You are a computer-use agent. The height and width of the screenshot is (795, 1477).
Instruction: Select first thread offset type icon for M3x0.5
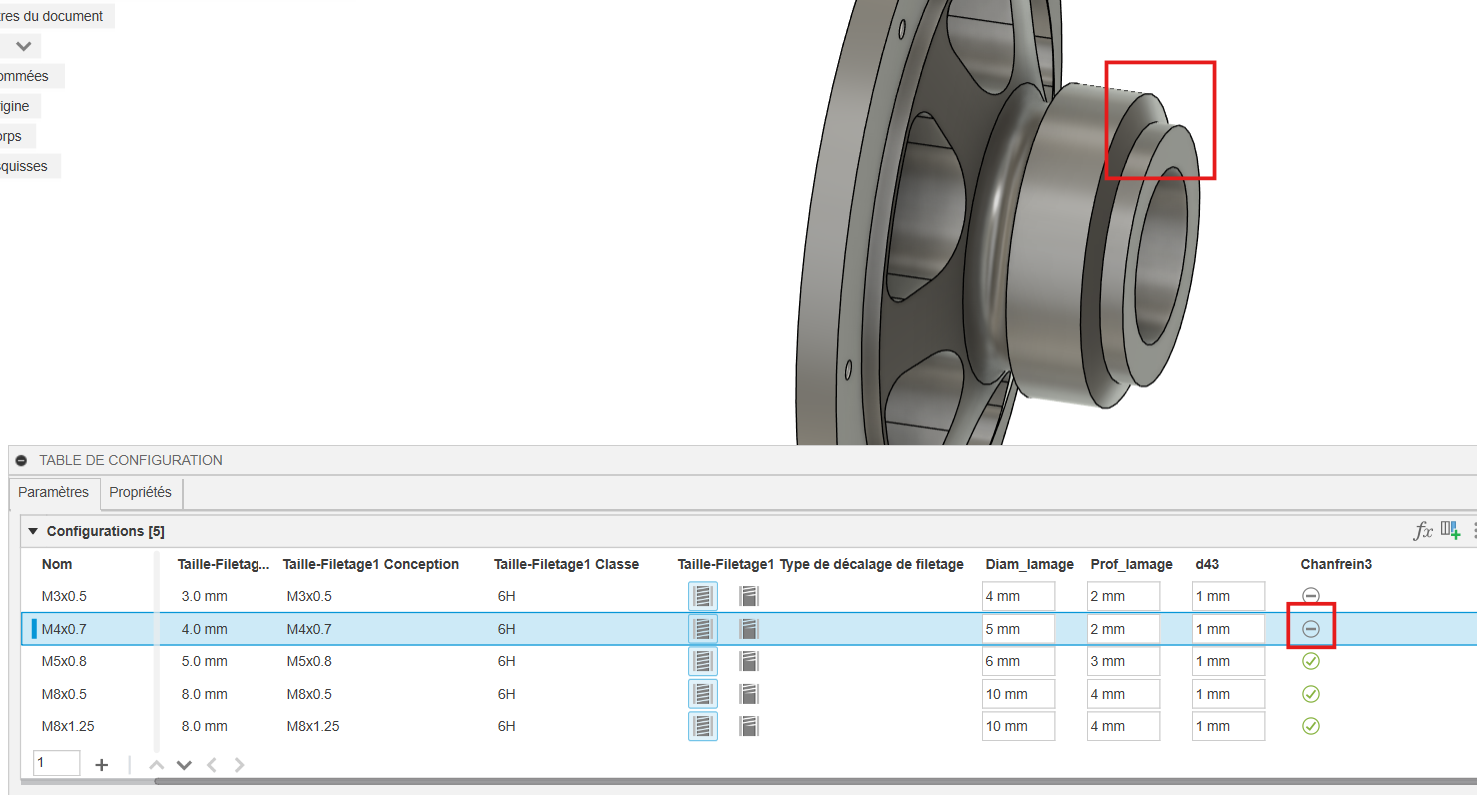tap(702, 596)
